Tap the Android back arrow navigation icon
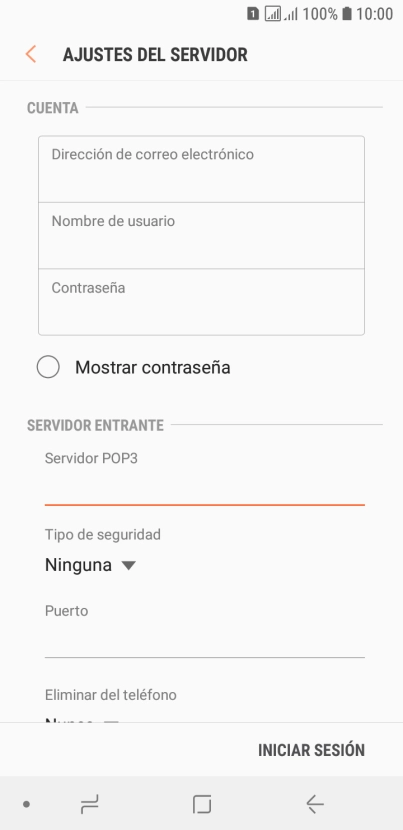The height and width of the screenshot is (830, 403). coord(315,805)
